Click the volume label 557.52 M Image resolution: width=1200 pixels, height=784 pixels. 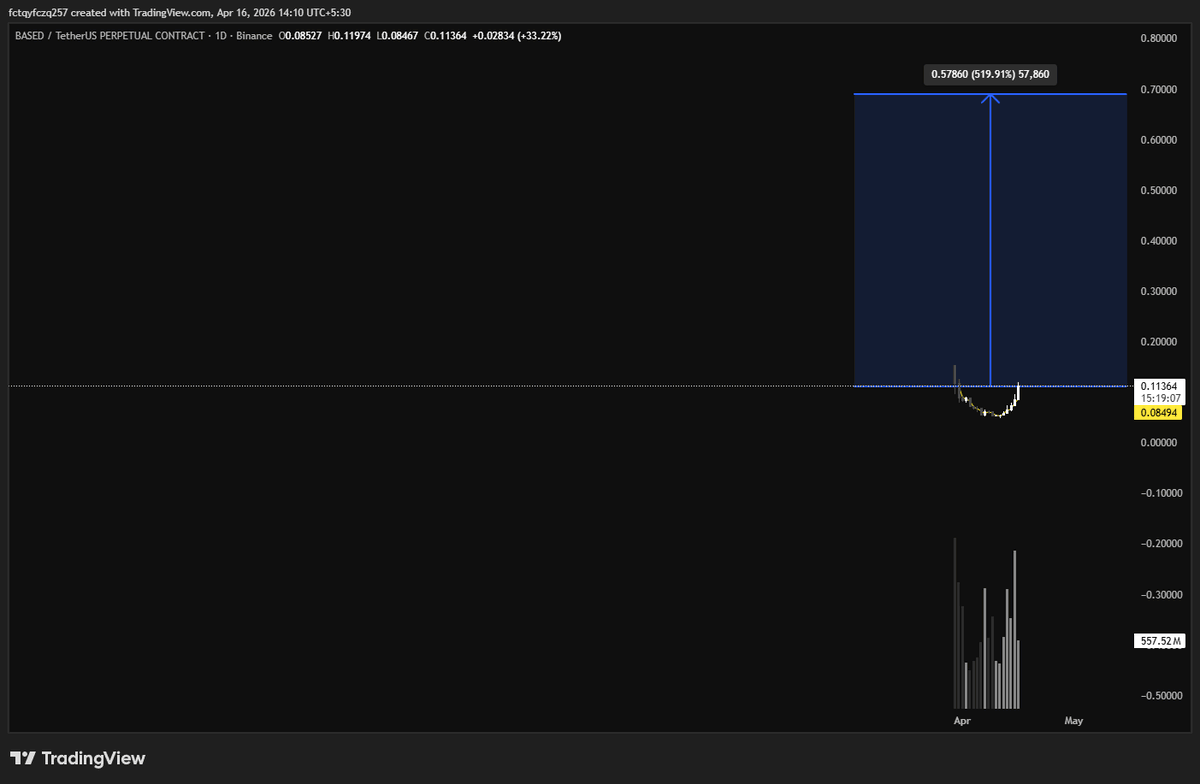pyautogui.click(x=1159, y=641)
